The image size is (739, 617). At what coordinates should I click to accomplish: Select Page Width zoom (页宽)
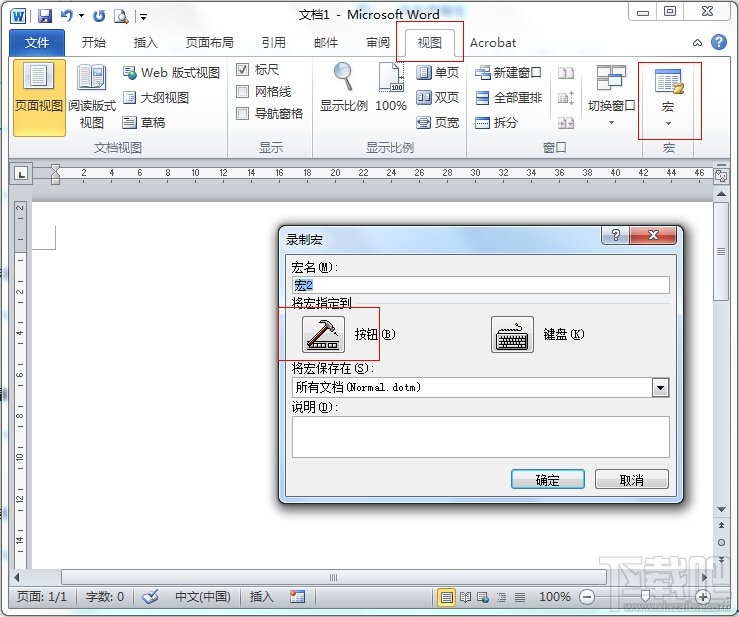(438, 123)
